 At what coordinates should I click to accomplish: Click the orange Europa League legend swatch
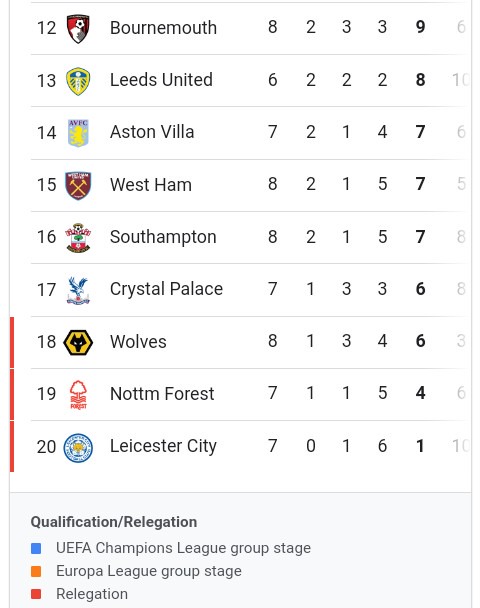coord(36,571)
